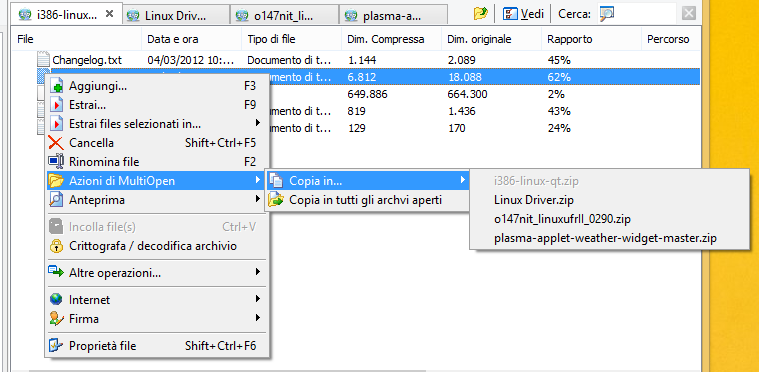
Task: Click the i386-linux tab archive icon
Action: click(x=26, y=15)
